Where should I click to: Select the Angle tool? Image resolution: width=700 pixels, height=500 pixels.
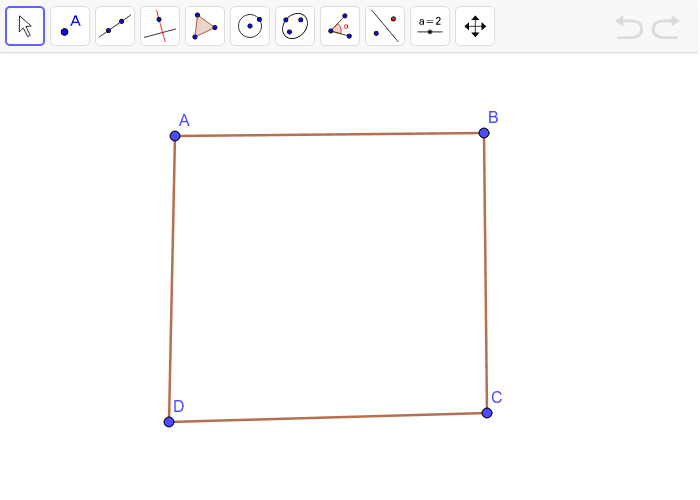click(340, 26)
